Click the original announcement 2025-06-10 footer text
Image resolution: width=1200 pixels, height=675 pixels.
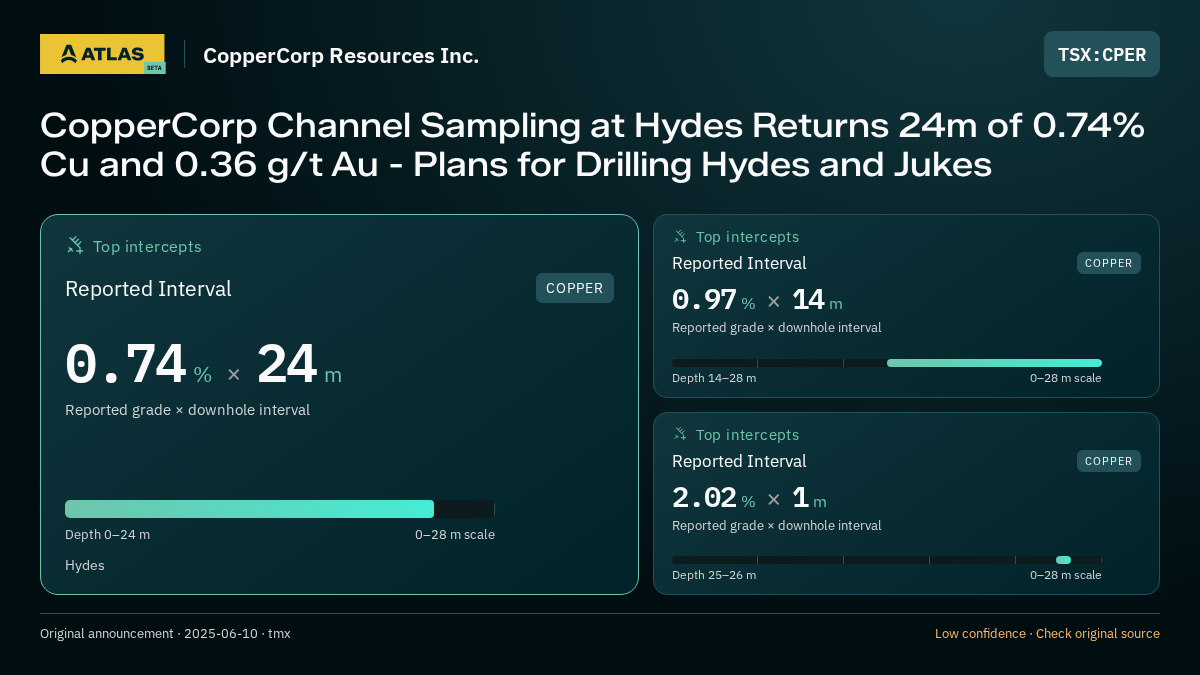click(165, 633)
